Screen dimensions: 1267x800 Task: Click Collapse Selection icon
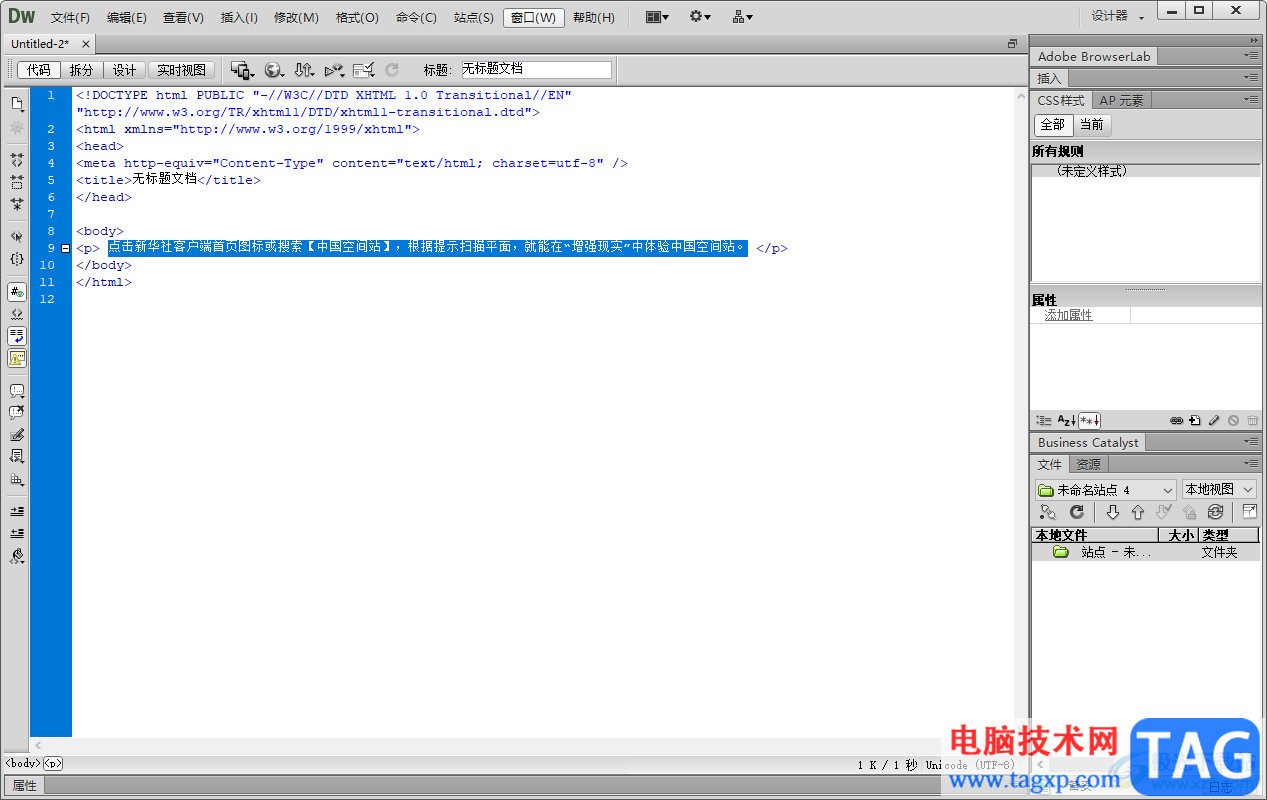coord(17,181)
